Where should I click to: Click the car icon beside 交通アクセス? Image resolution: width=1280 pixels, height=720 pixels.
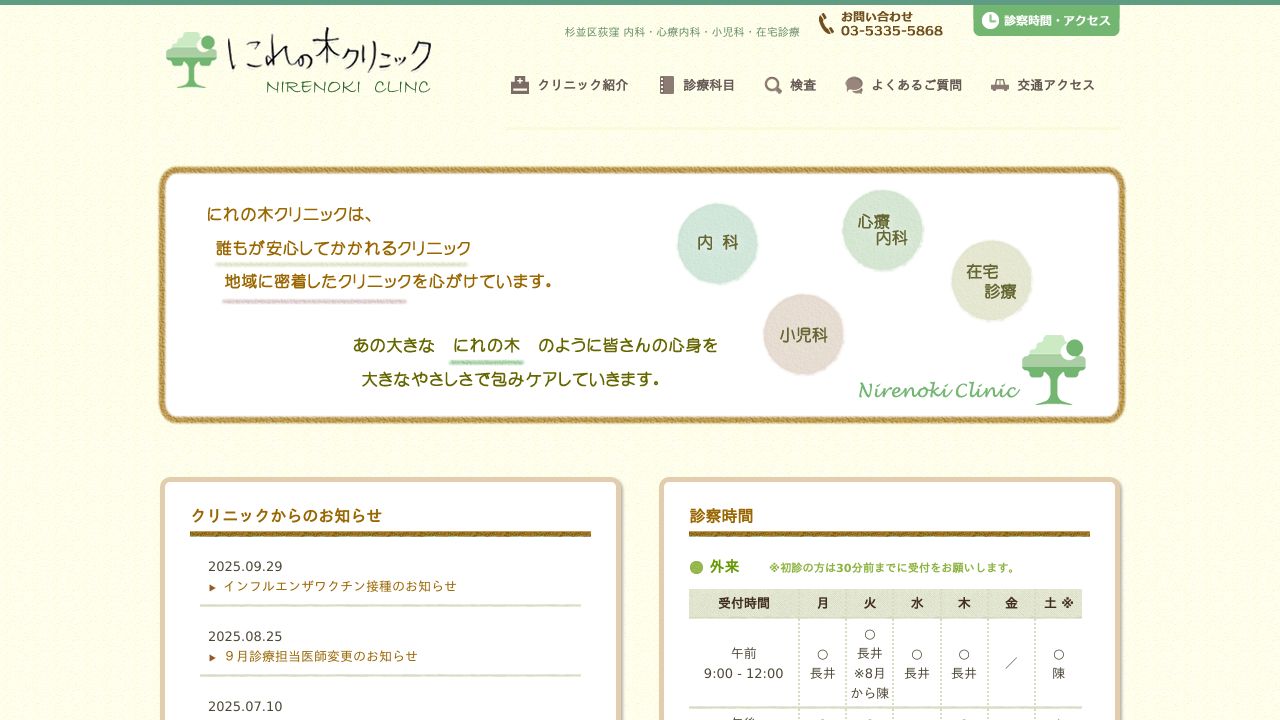click(x=999, y=85)
